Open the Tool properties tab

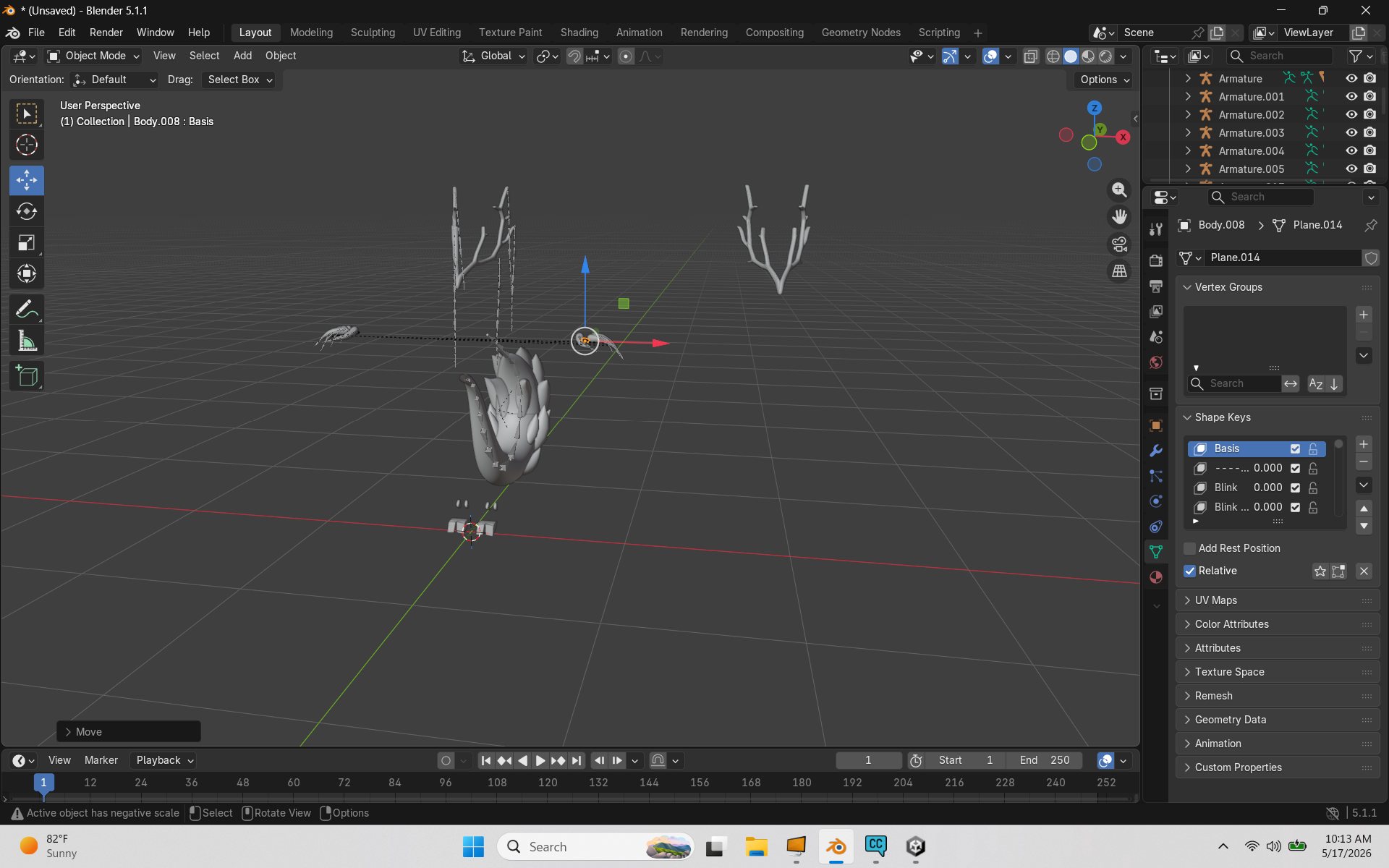(1156, 229)
